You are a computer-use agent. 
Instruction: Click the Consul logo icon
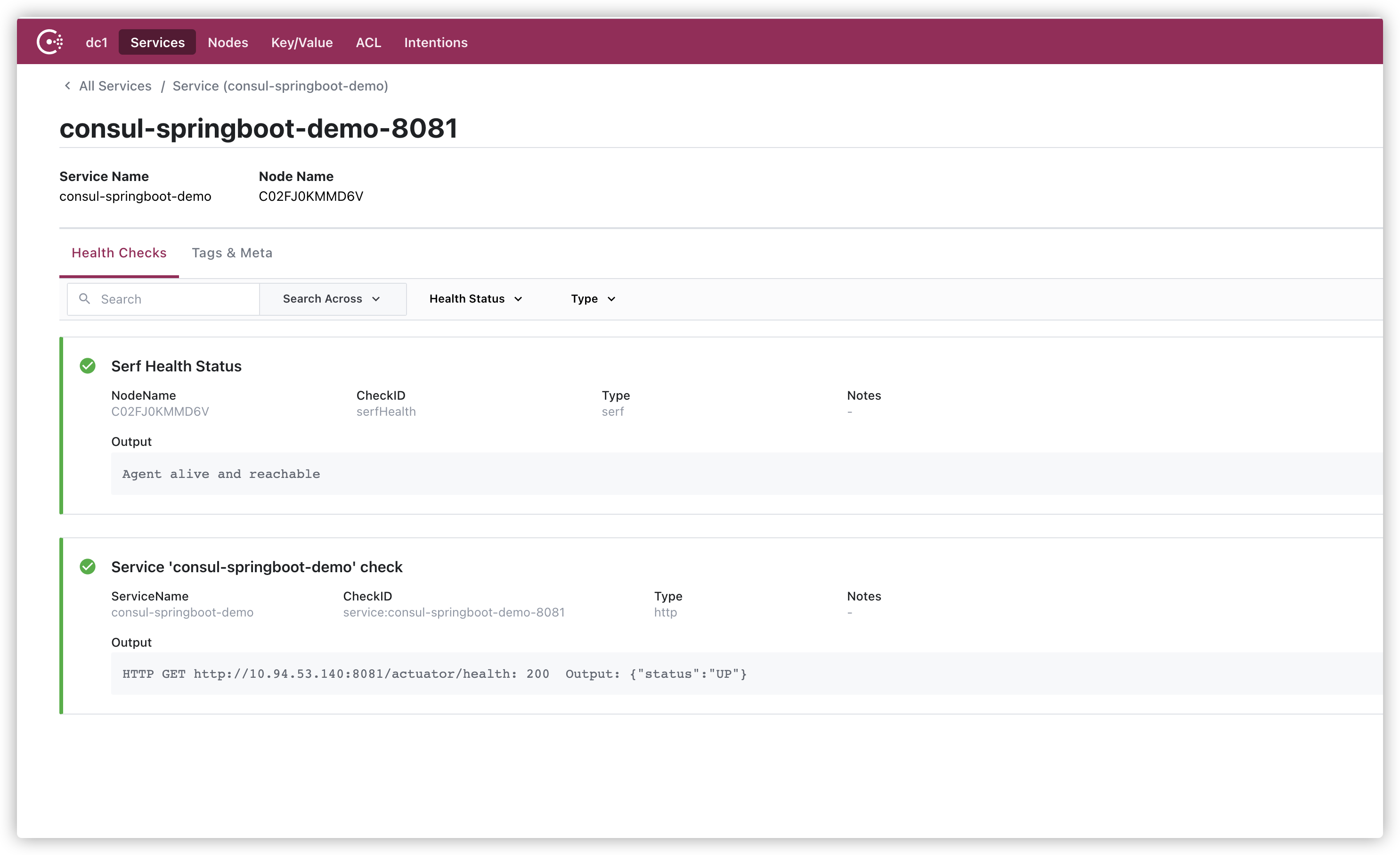tap(50, 42)
